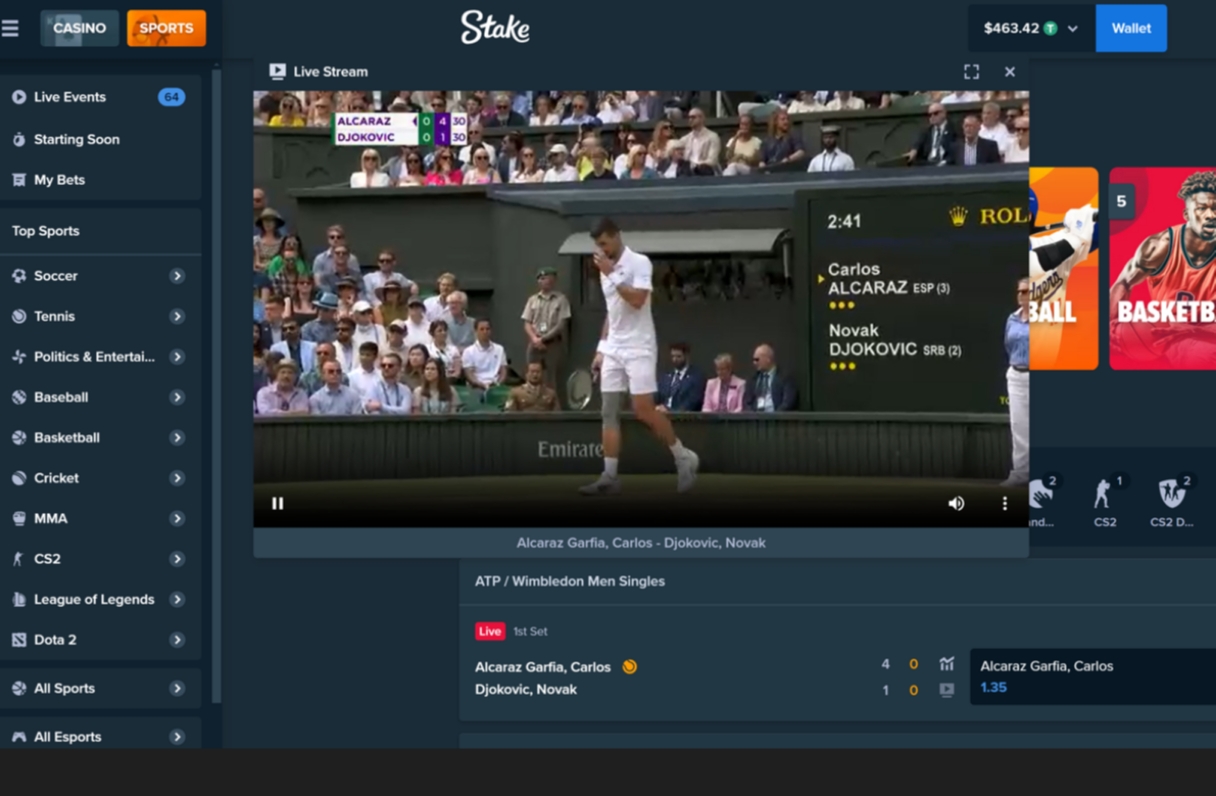Expand the League of Legends chevron
Viewport: 1216px width, 796px height.
click(x=177, y=600)
